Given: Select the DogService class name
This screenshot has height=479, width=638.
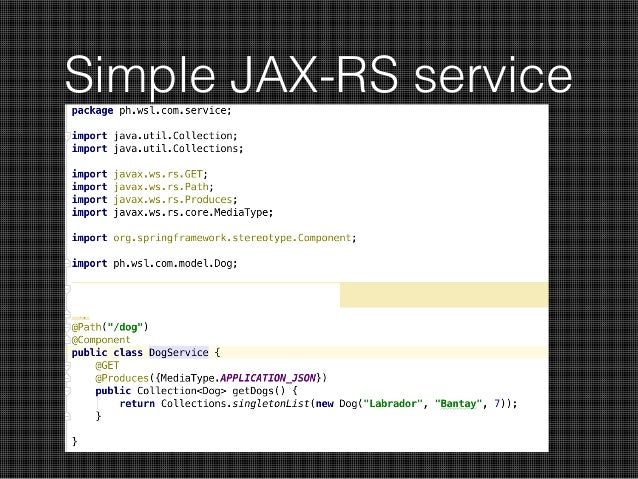Looking at the screenshot, I should [179, 352].
